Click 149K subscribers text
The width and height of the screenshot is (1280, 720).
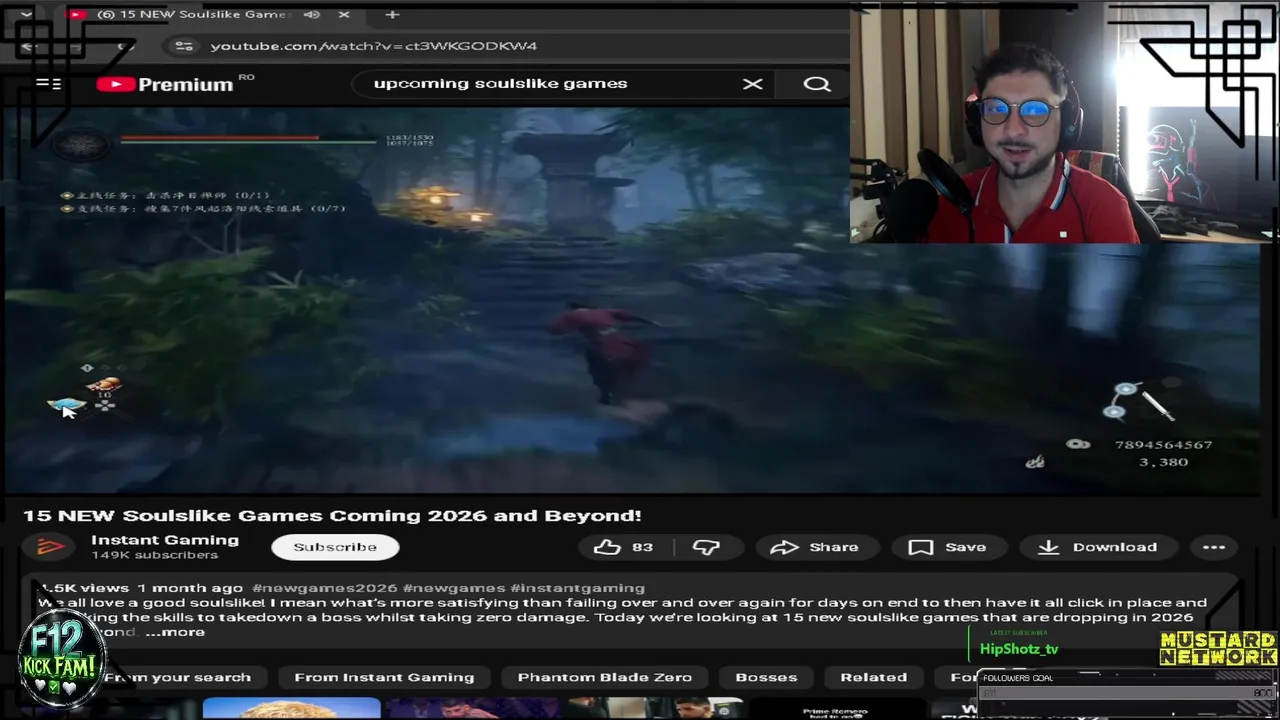coord(154,555)
